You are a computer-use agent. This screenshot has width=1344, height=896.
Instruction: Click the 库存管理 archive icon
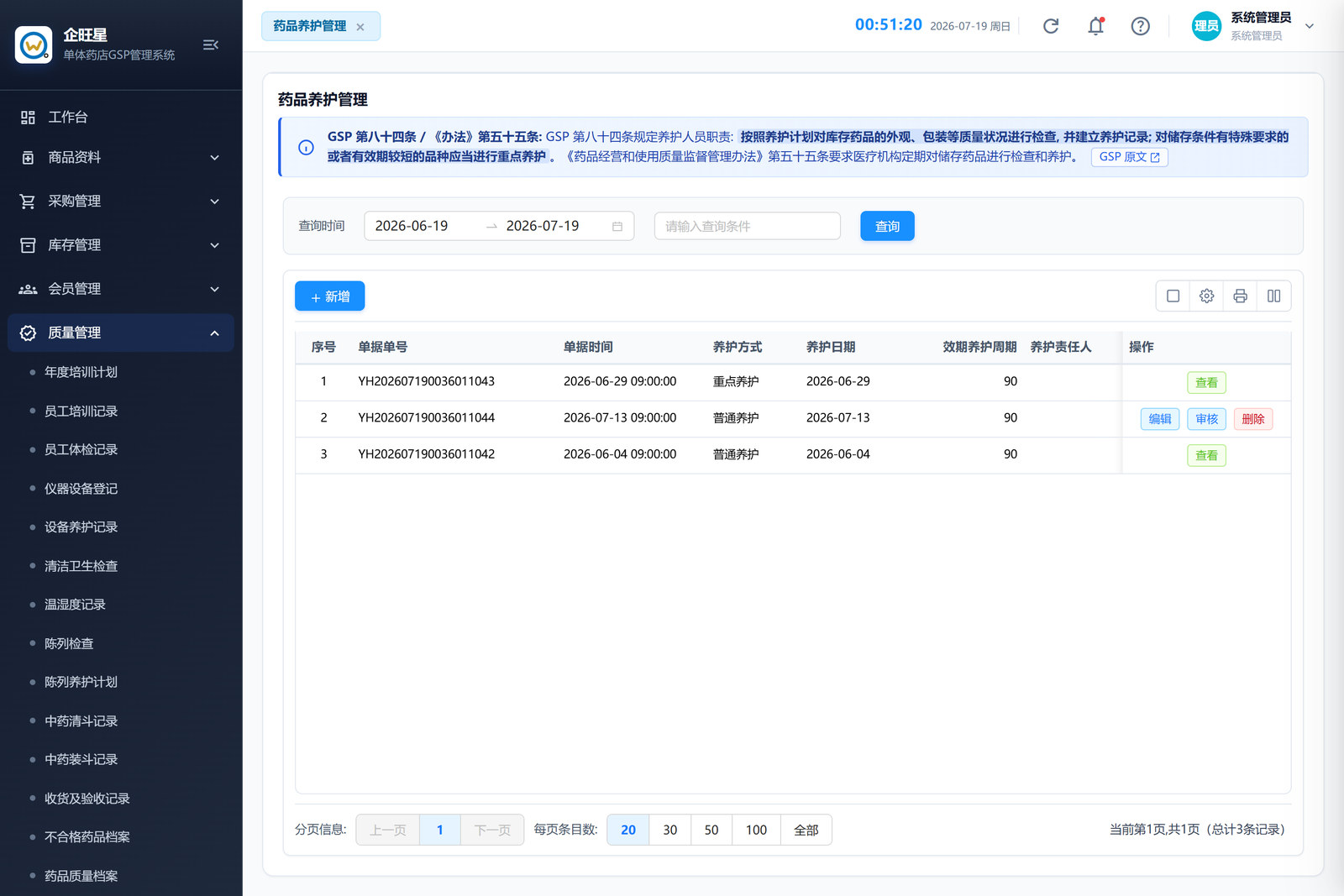coord(28,245)
